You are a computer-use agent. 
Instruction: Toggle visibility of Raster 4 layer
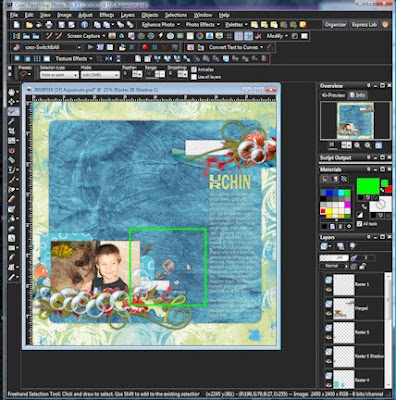click(x=329, y=384)
